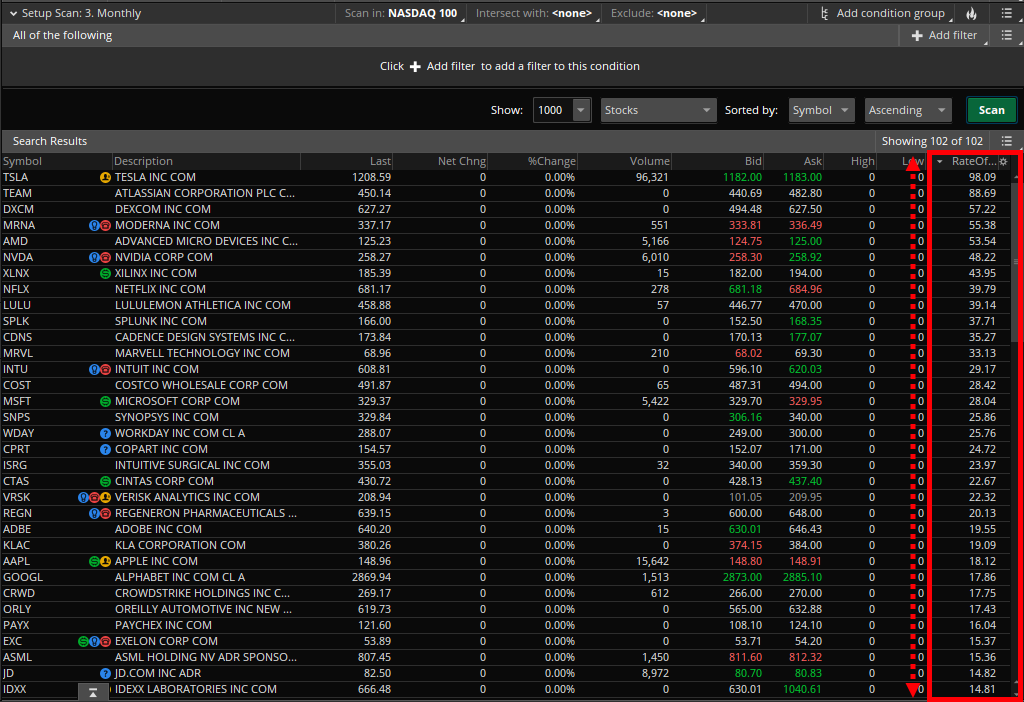Click the blue question mark icon beside WDAY
Screen dimensions: 1024x702
point(105,433)
